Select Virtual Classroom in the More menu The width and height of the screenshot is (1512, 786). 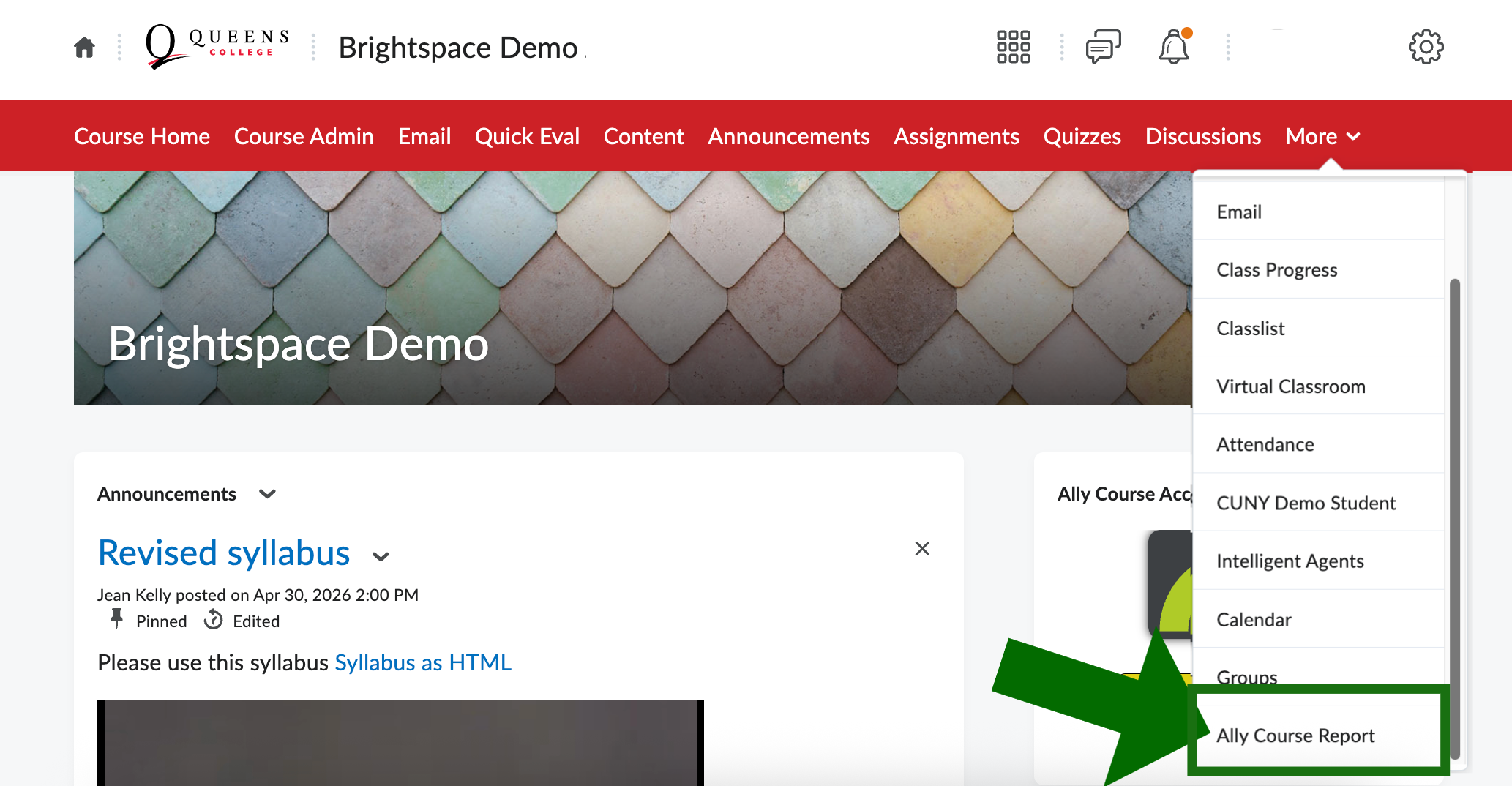point(1319,386)
